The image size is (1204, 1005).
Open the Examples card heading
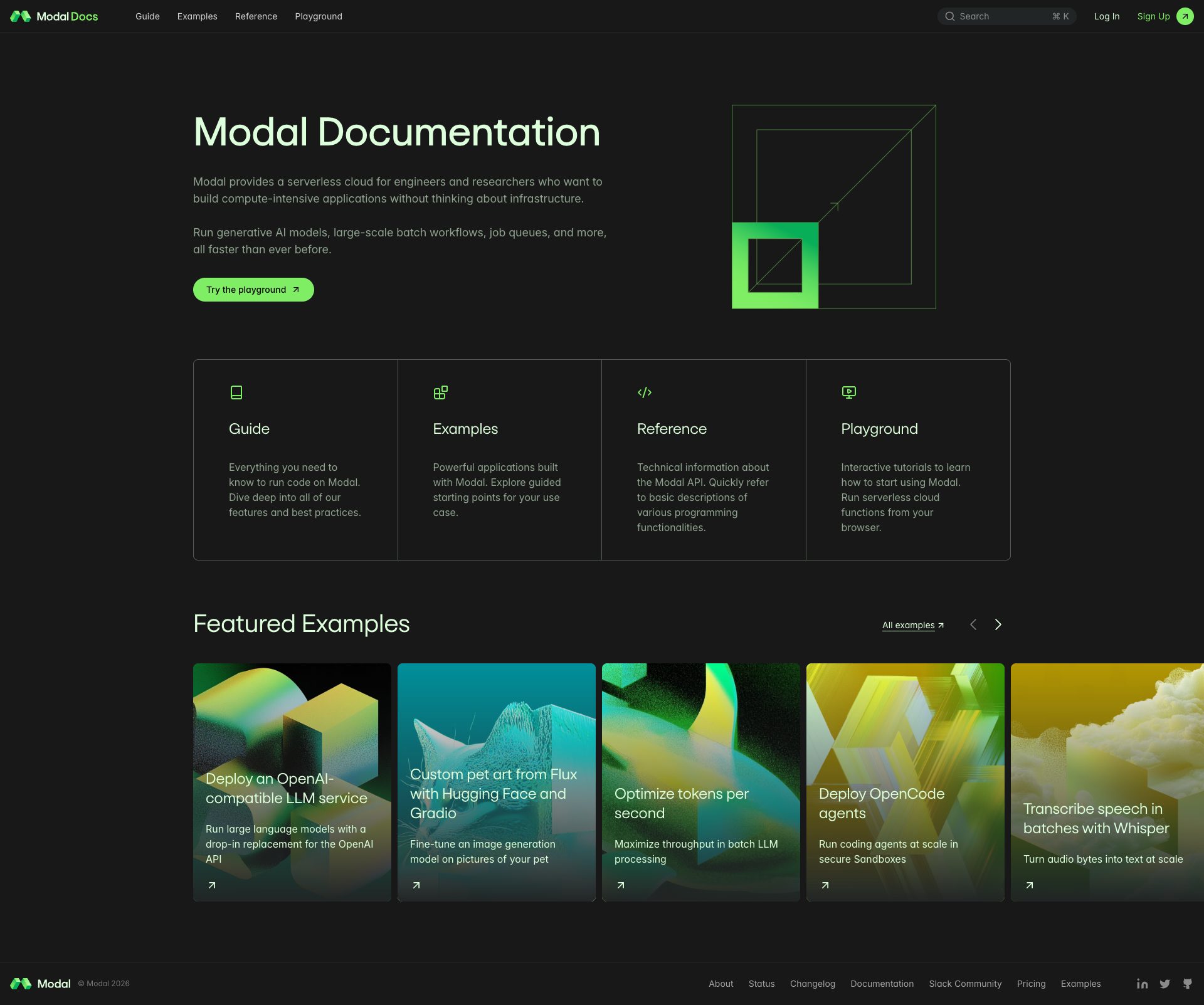465,429
